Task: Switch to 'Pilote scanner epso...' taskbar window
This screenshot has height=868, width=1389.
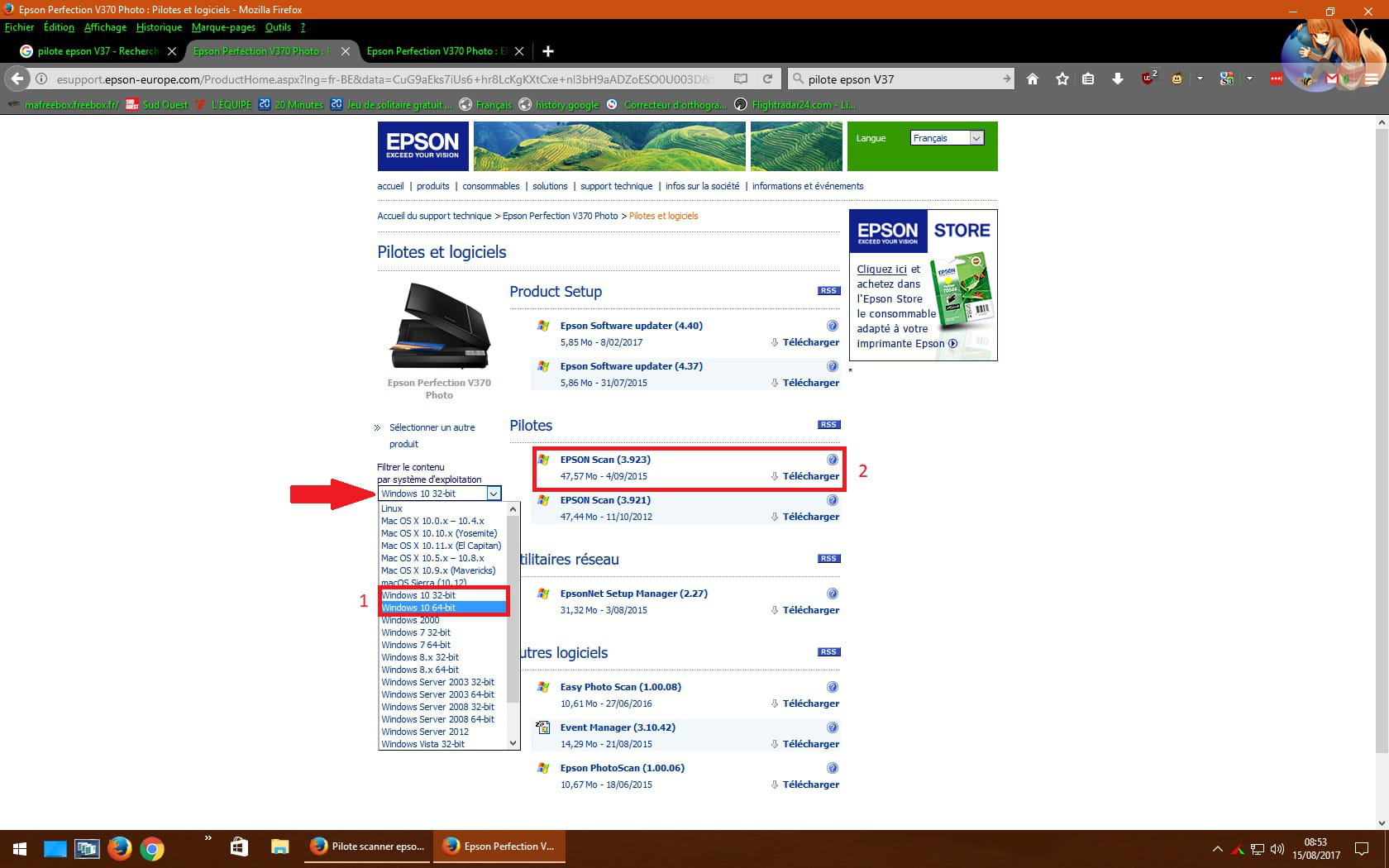Action: click(367, 847)
